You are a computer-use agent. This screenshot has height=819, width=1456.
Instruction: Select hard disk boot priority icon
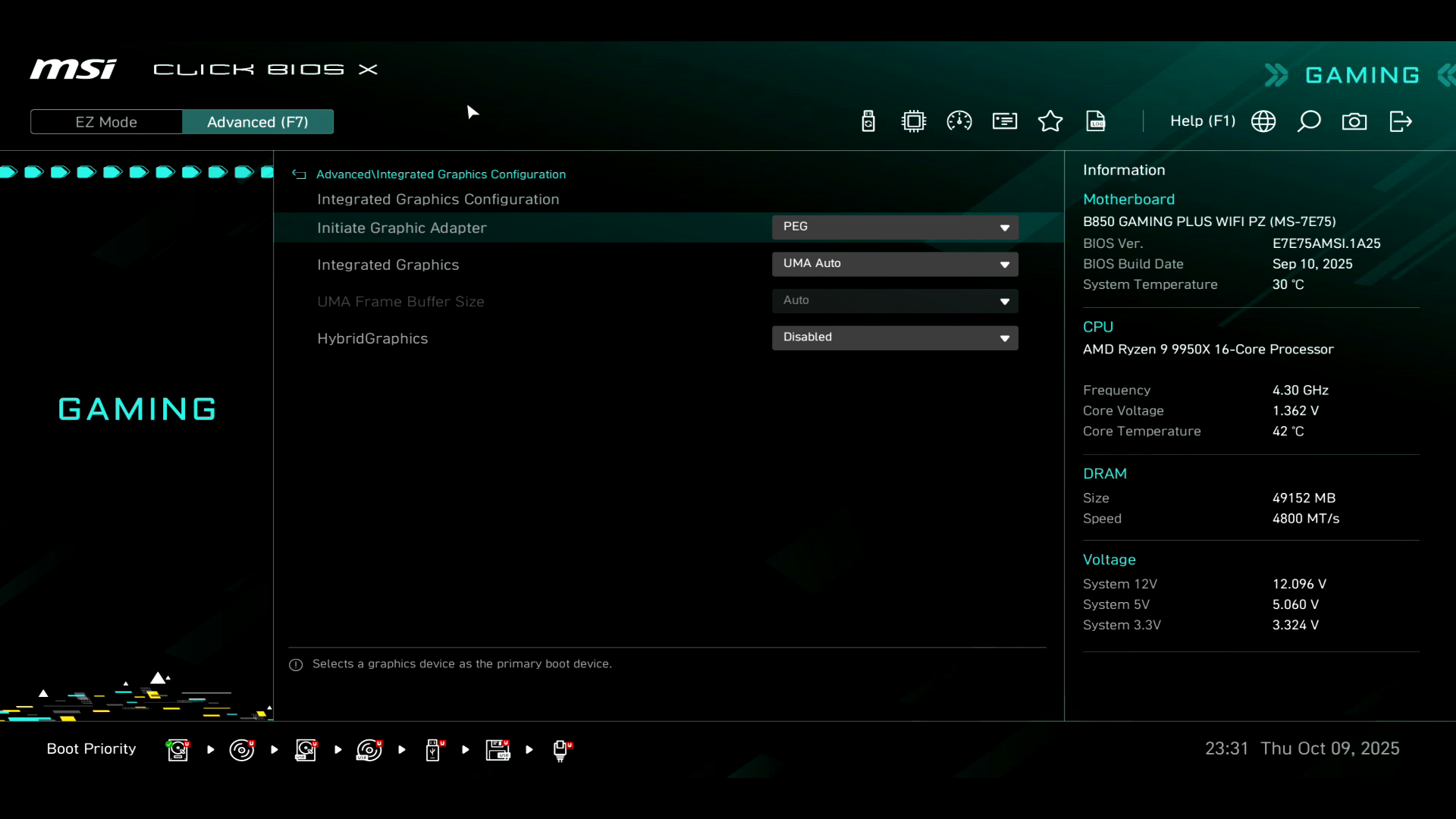click(x=177, y=750)
